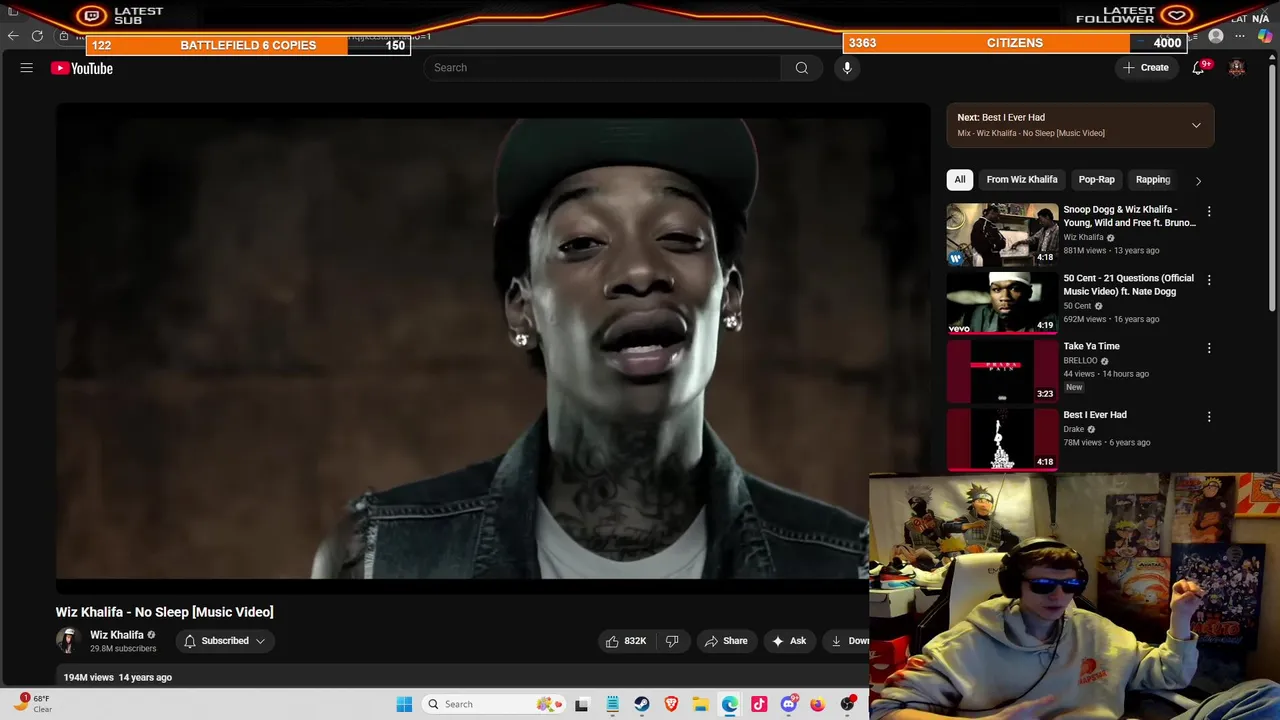Share the video
Image resolution: width=1280 pixels, height=720 pixels.
point(725,641)
